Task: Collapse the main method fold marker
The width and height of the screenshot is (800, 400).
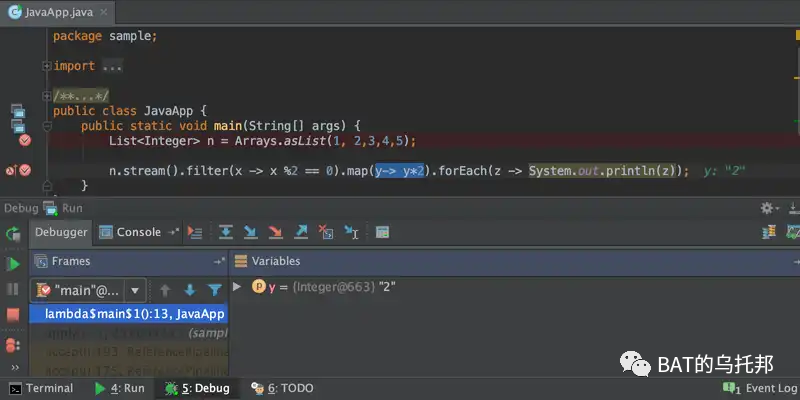Action: click(47, 126)
